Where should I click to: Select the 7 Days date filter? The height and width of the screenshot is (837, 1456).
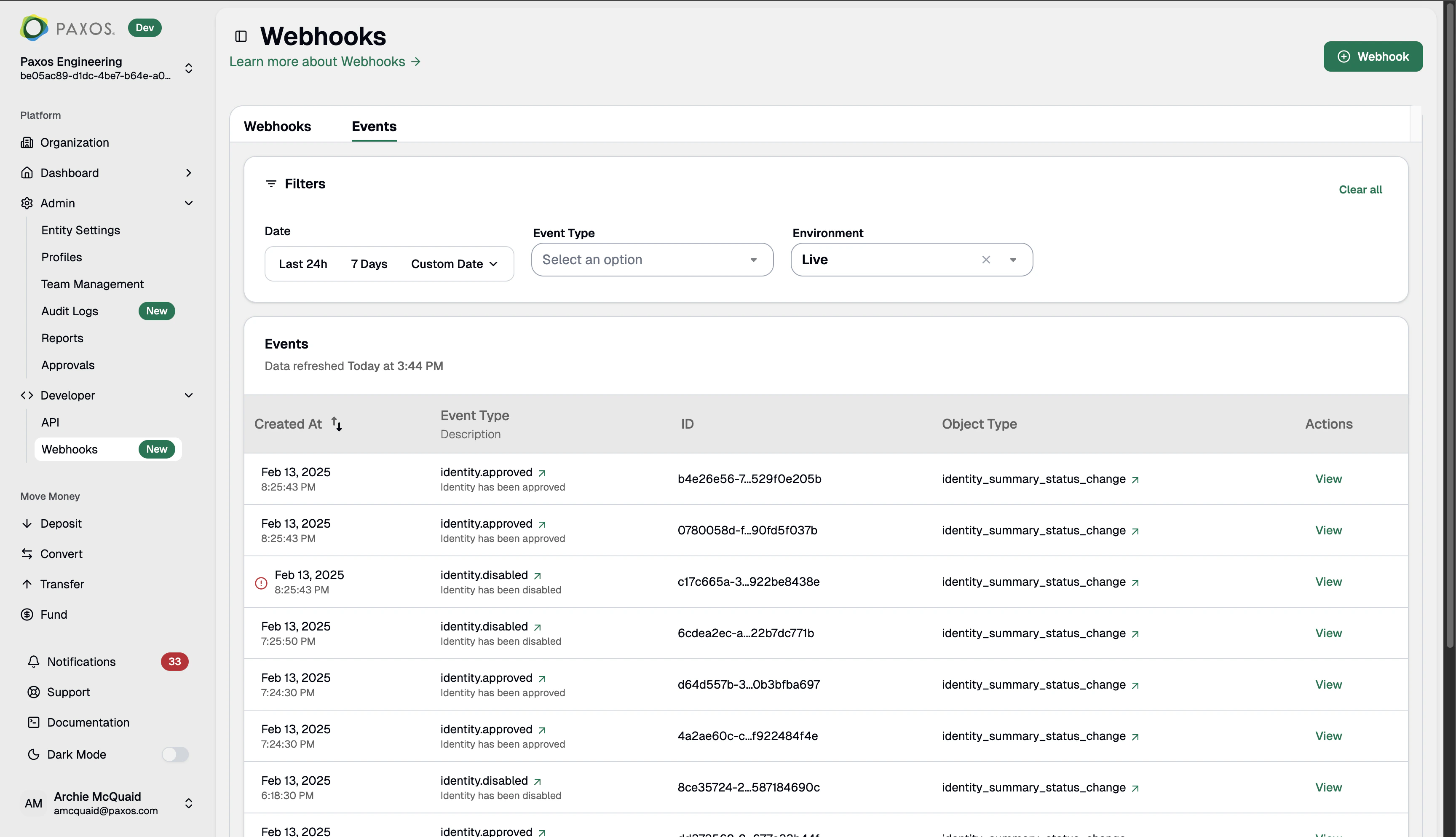369,263
